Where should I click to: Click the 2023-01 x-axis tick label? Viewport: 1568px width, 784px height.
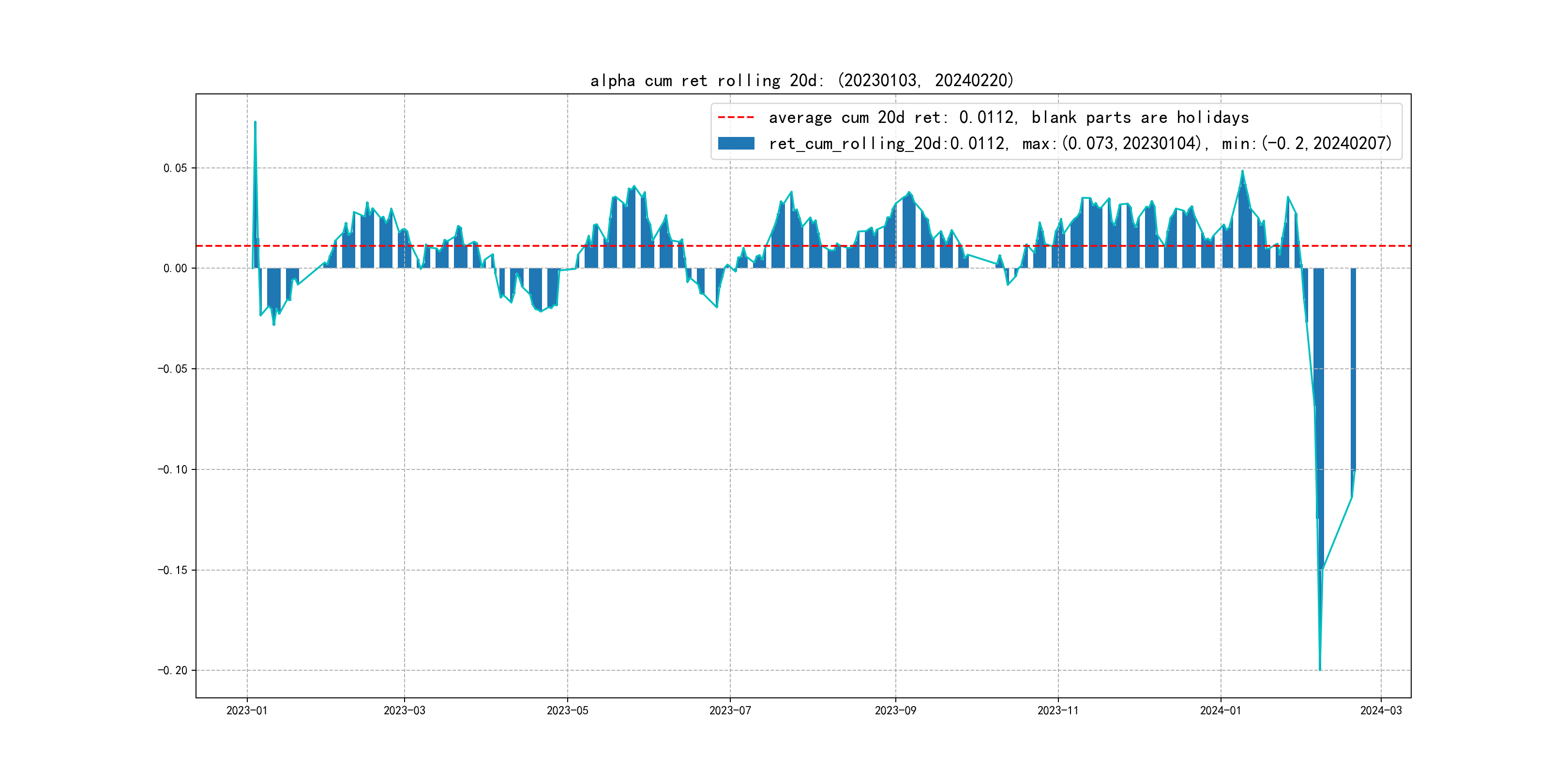[x=246, y=710]
